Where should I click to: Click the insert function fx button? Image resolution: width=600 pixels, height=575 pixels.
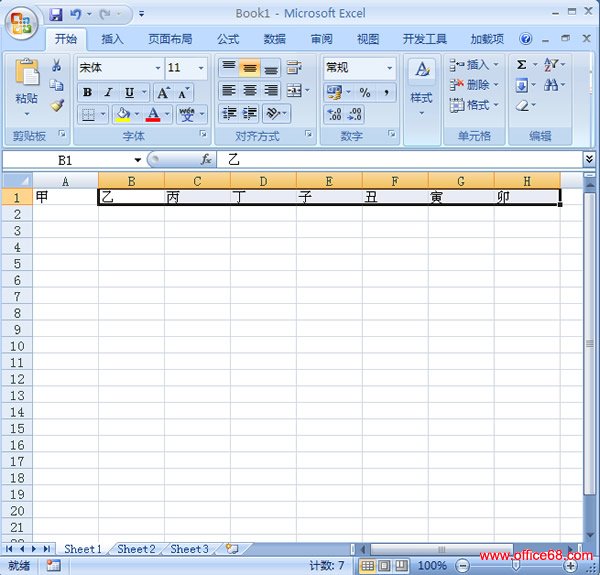206,160
